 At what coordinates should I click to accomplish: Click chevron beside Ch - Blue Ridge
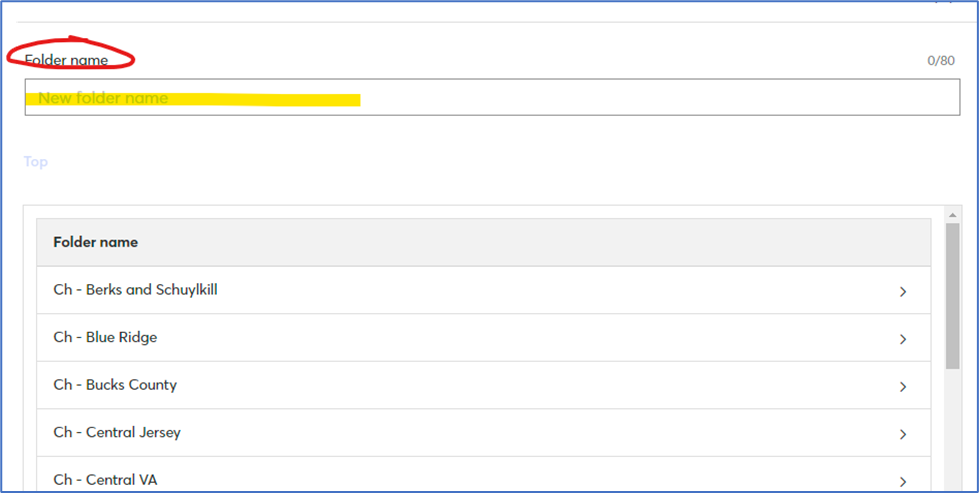click(x=902, y=339)
